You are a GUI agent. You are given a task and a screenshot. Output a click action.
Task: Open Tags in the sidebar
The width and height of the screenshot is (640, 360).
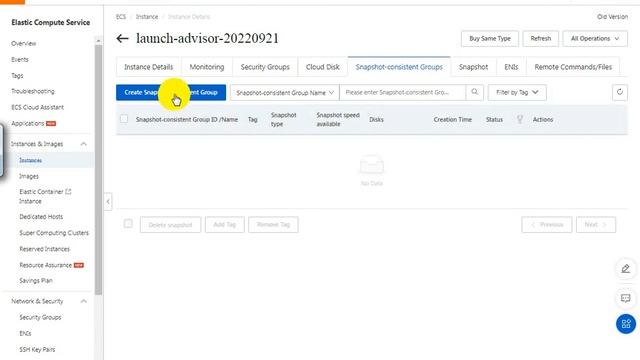[17, 76]
